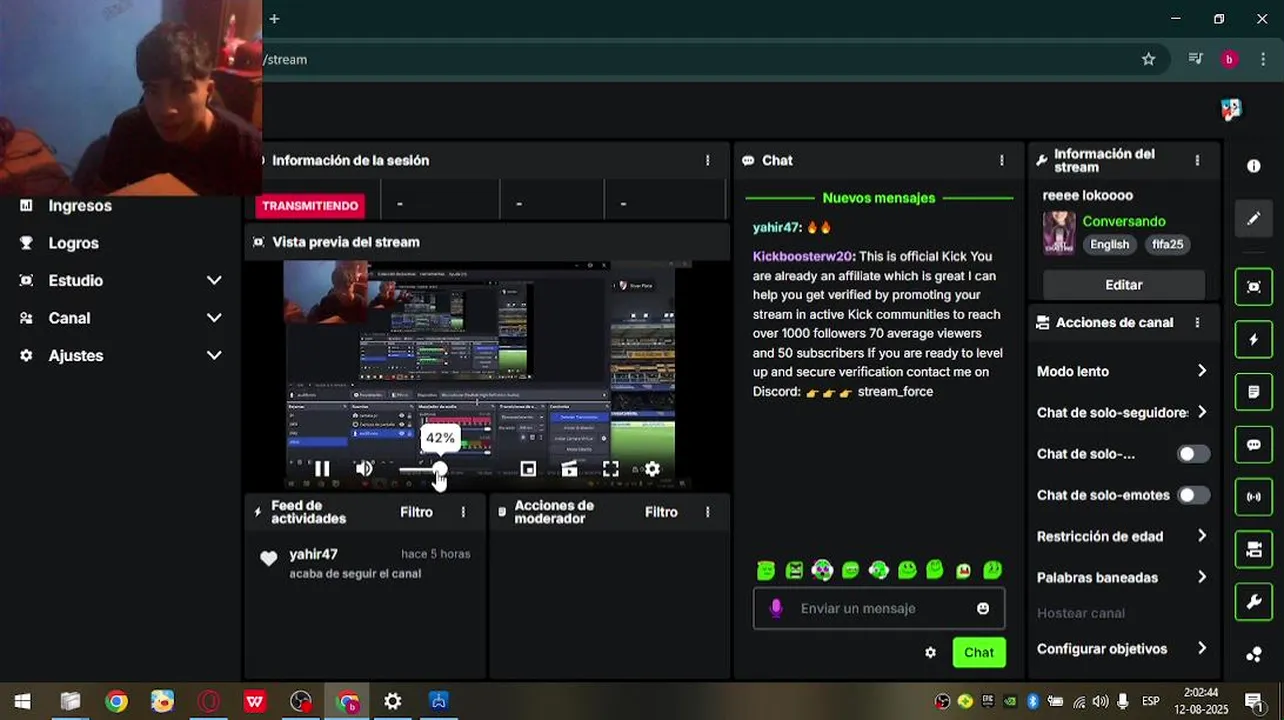Click the green Chat send button
Image resolution: width=1284 pixels, height=720 pixels.
979,652
